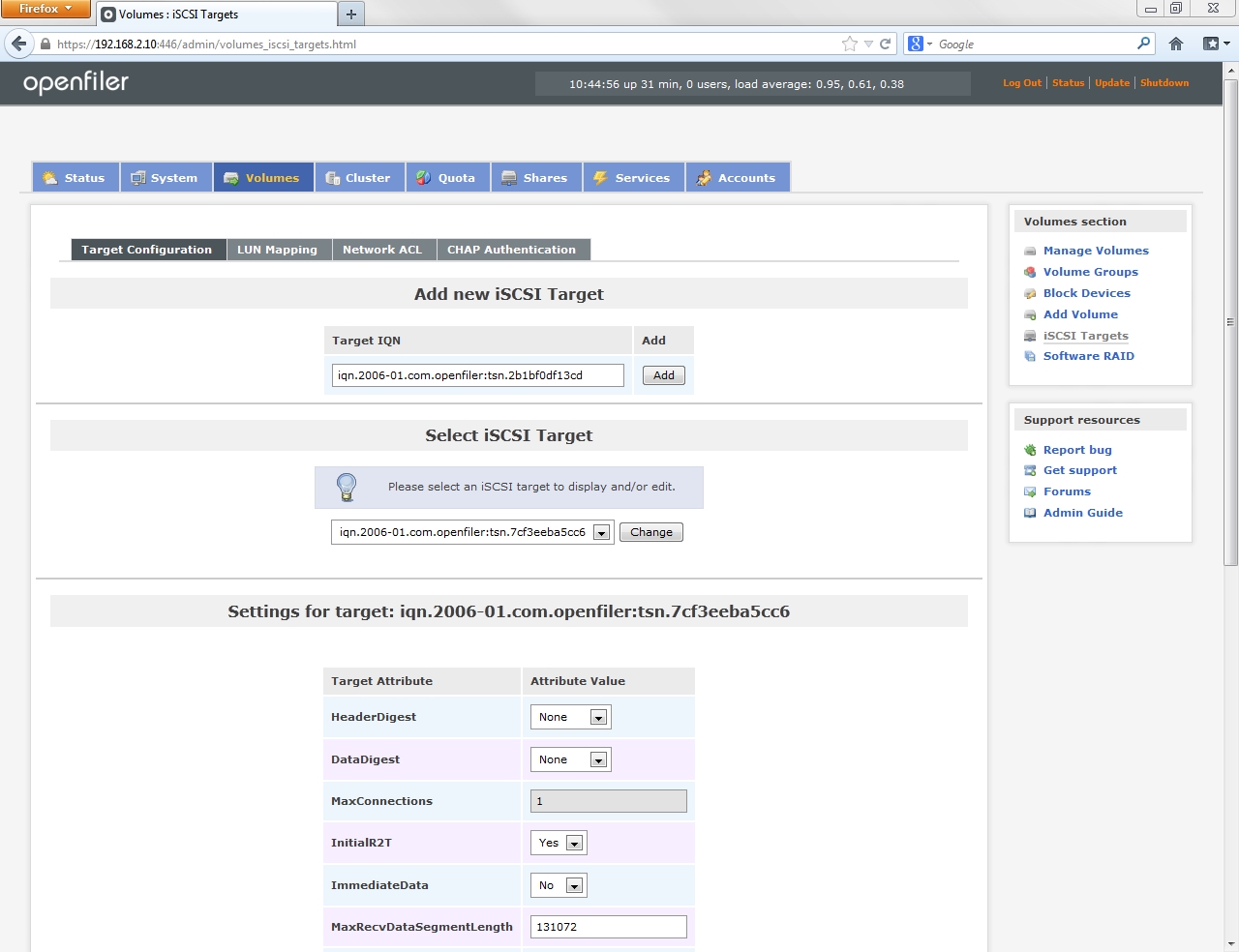Click the Log Out link
Viewport: 1239px width, 952px height.
pos(1021,83)
